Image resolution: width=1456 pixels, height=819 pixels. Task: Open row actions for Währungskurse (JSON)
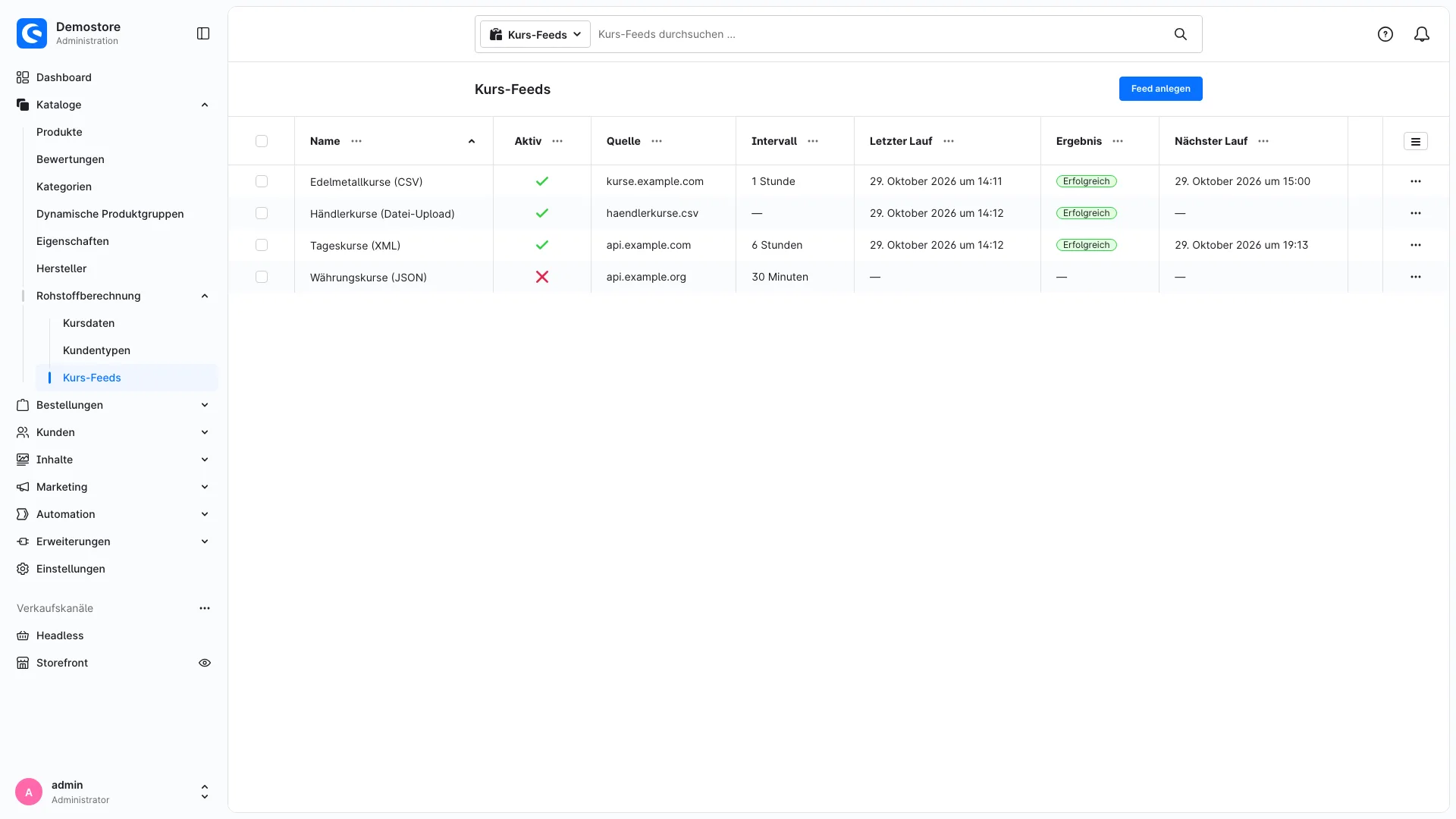coord(1416,277)
